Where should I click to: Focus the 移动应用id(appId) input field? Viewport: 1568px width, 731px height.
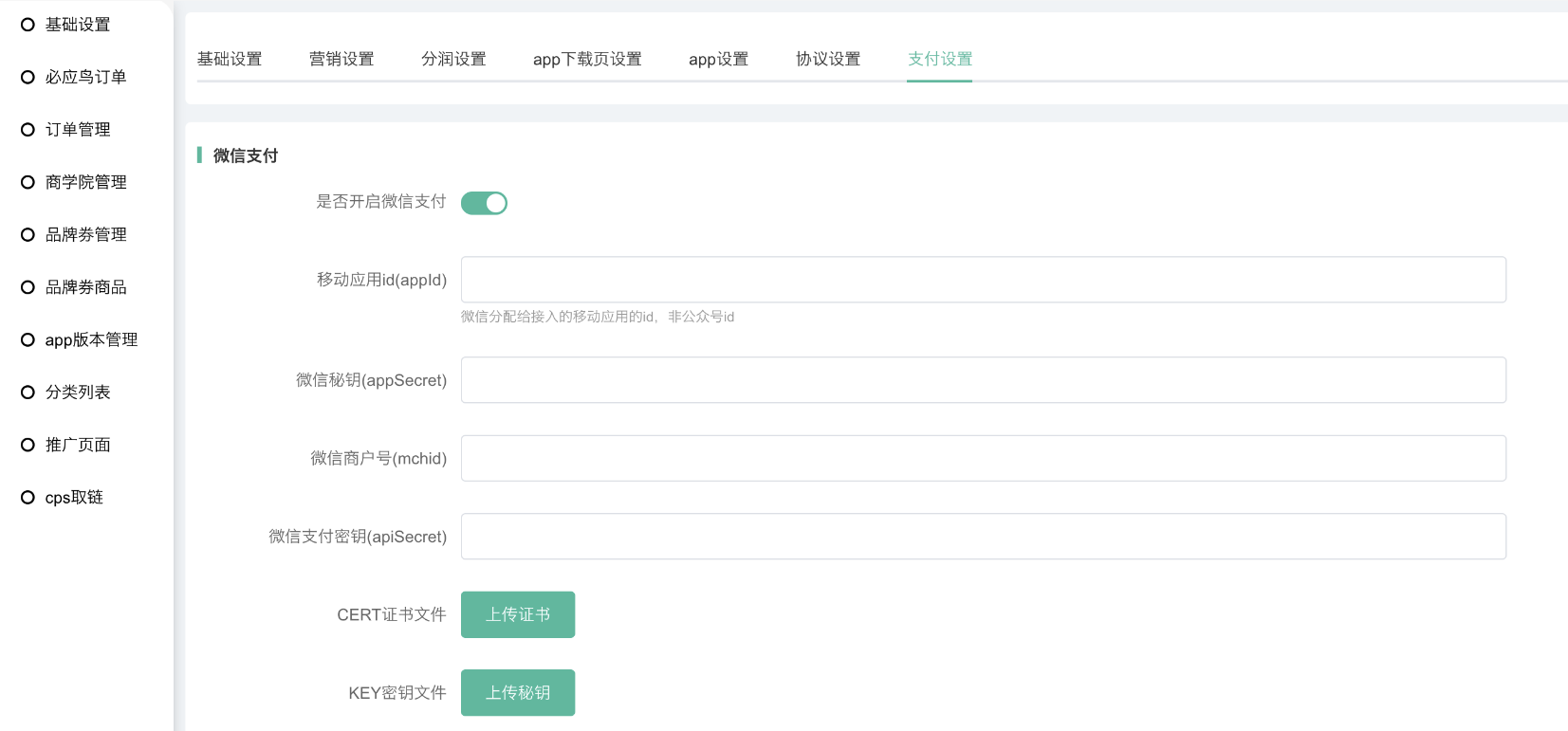point(984,280)
